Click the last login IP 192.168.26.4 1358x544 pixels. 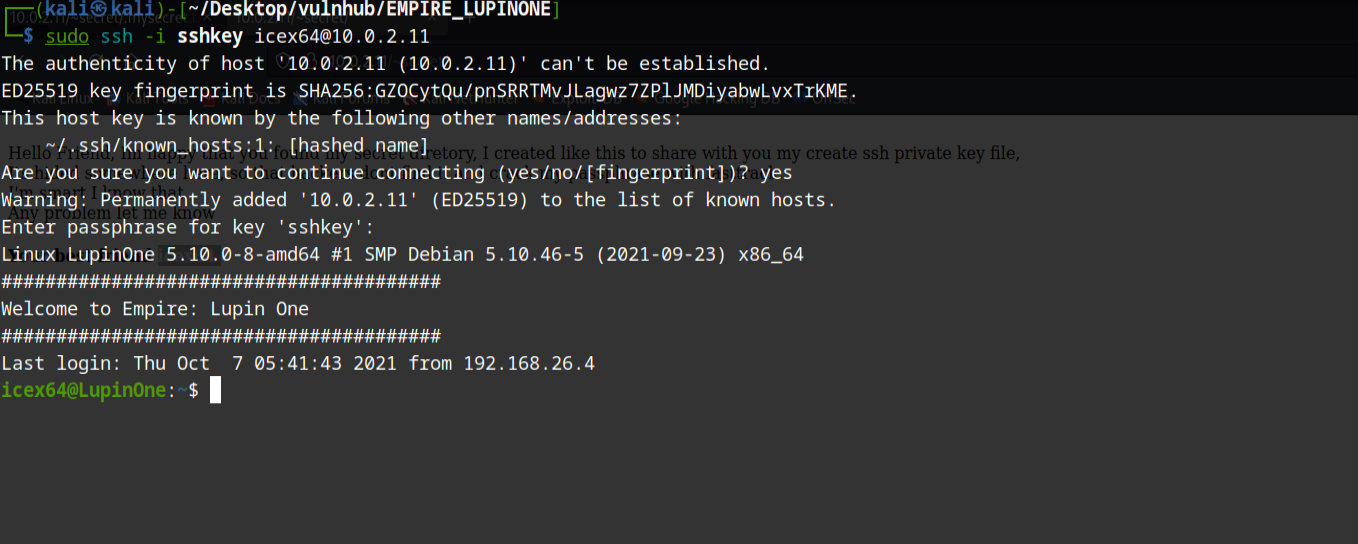pyautogui.click(x=529, y=363)
